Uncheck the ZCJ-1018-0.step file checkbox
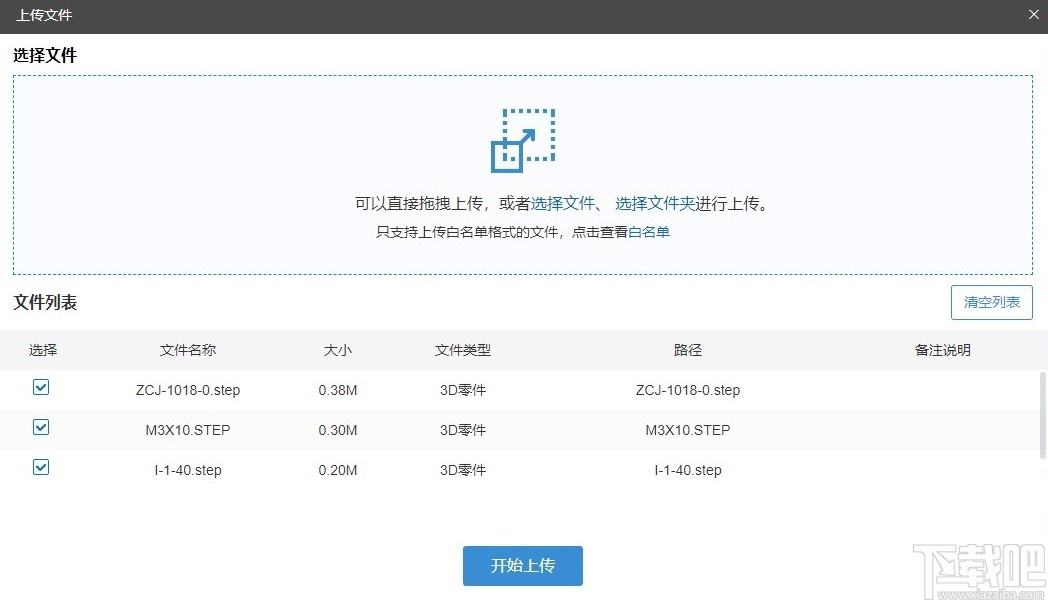 tap(41, 387)
